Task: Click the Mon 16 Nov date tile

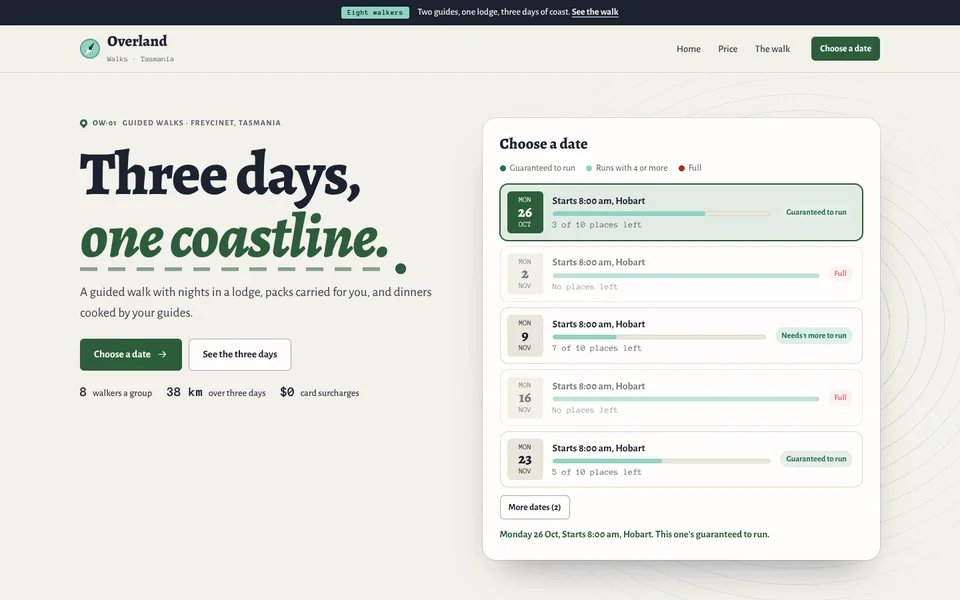Action: tap(525, 397)
